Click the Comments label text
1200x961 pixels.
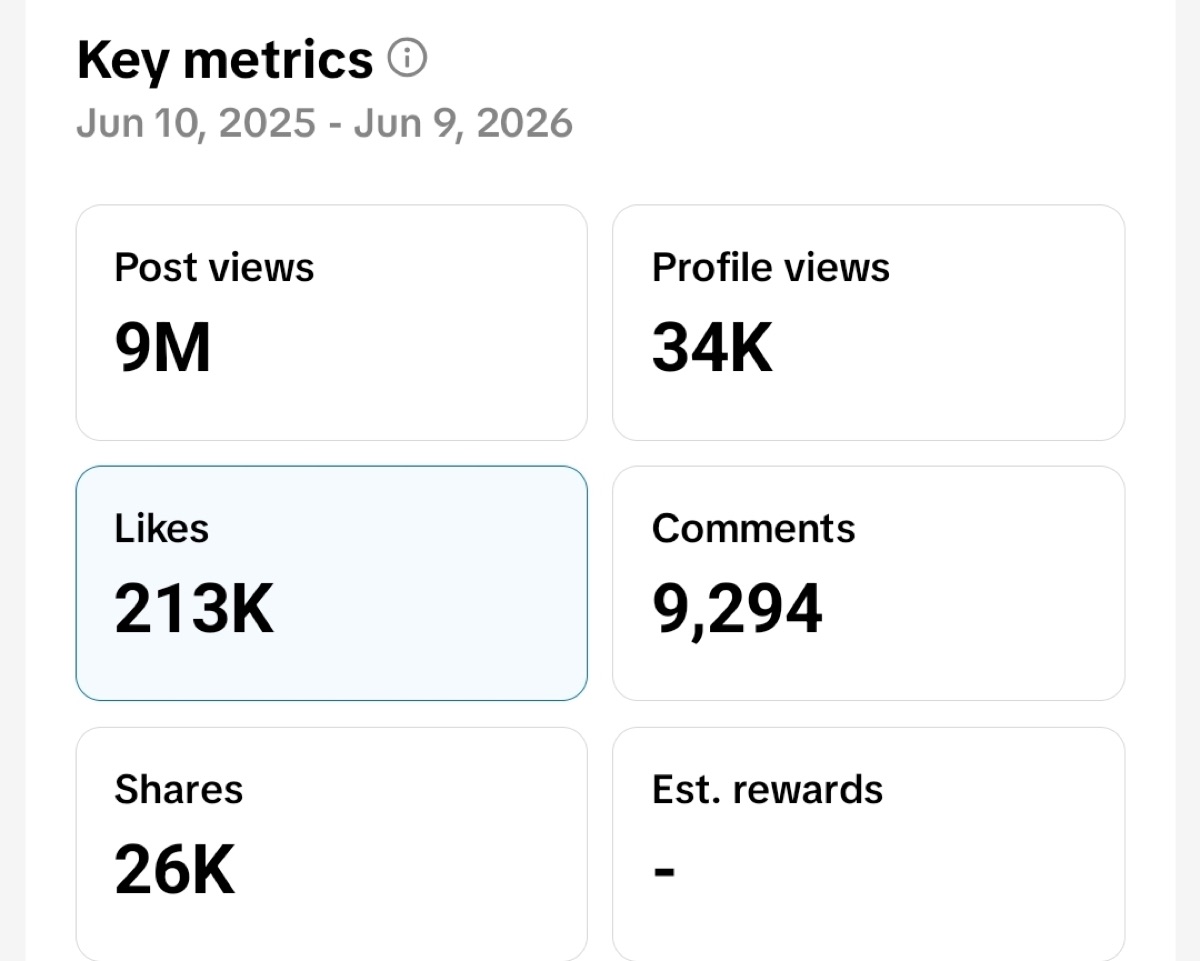pos(754,528)
